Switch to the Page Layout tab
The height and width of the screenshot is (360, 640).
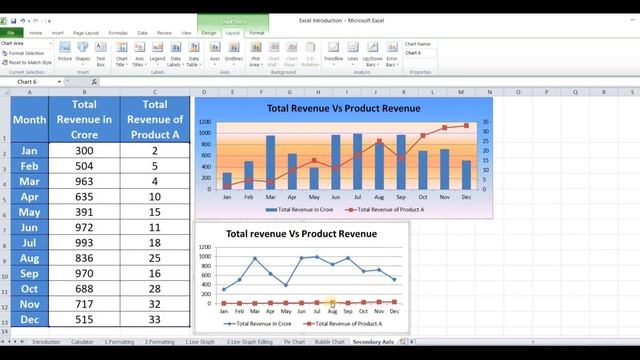point(86,33)
